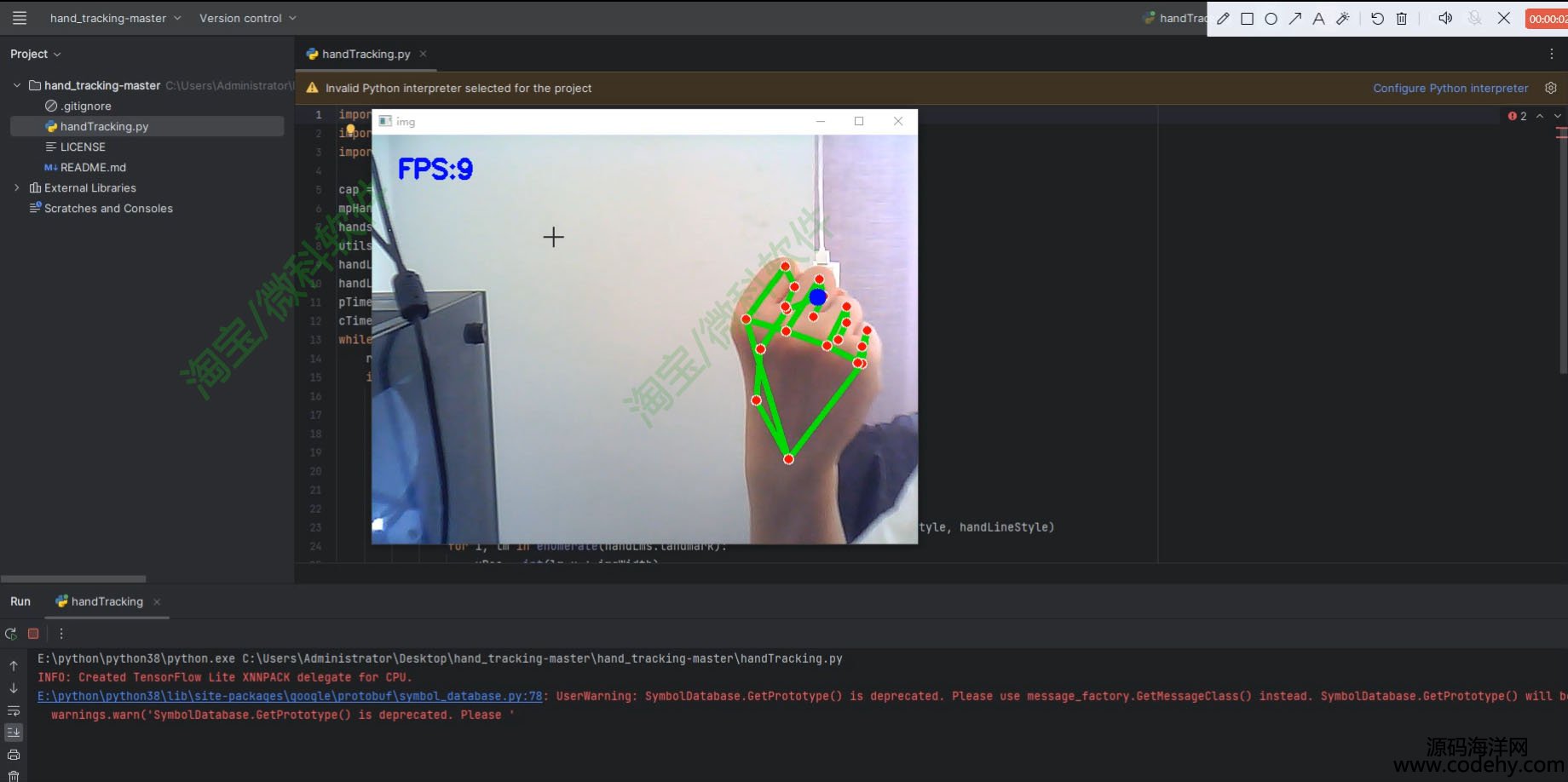The height and width of the screenshot is (782, 1568).
Task: Close the handTracking.py editor tab
Action: click(x=423, y=54)
